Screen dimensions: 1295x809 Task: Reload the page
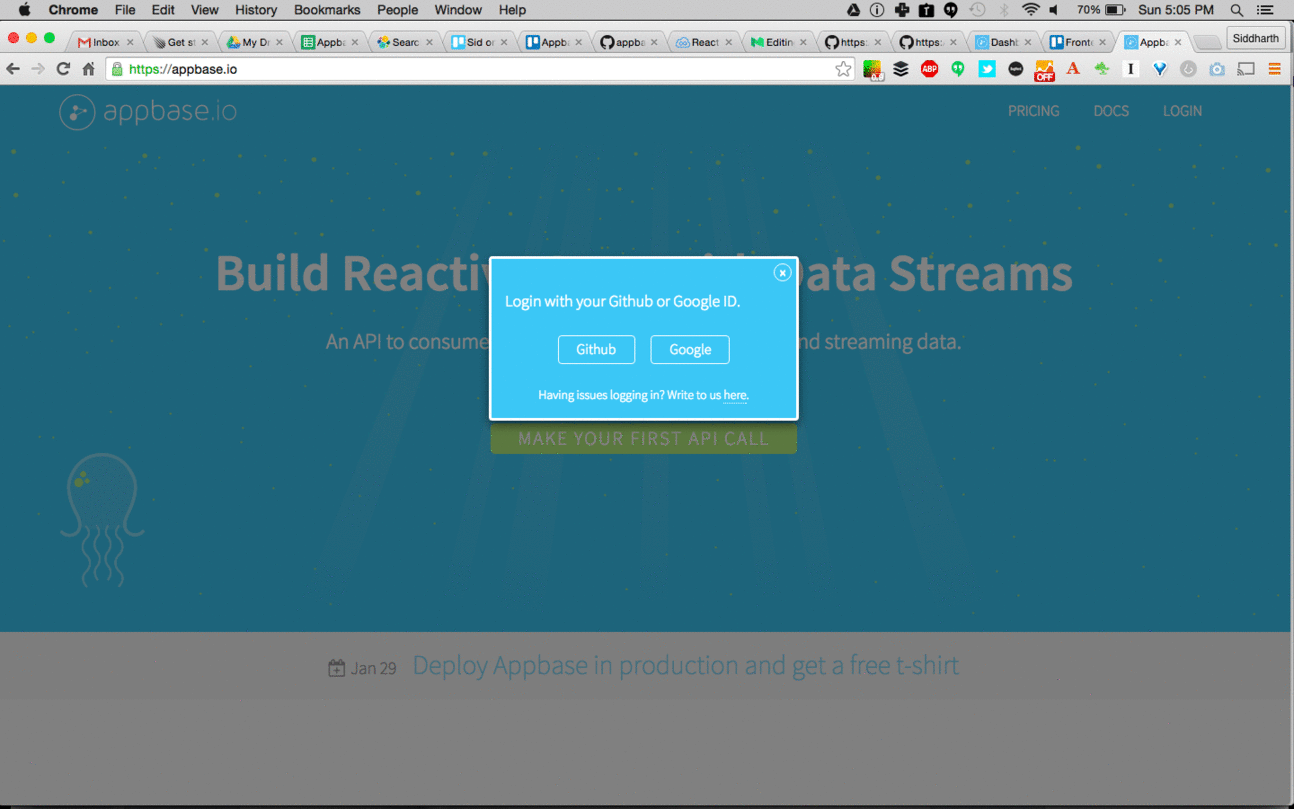(x=63, y=69)
